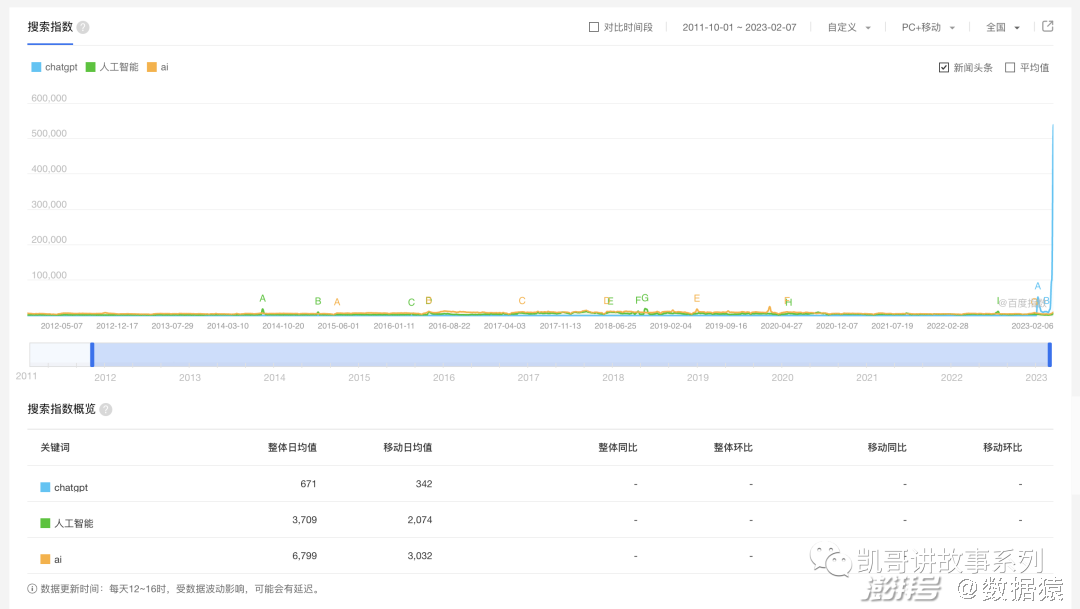
Task: Click the help icon beside 搜索指数 title
Action: (x=83, y=27)
